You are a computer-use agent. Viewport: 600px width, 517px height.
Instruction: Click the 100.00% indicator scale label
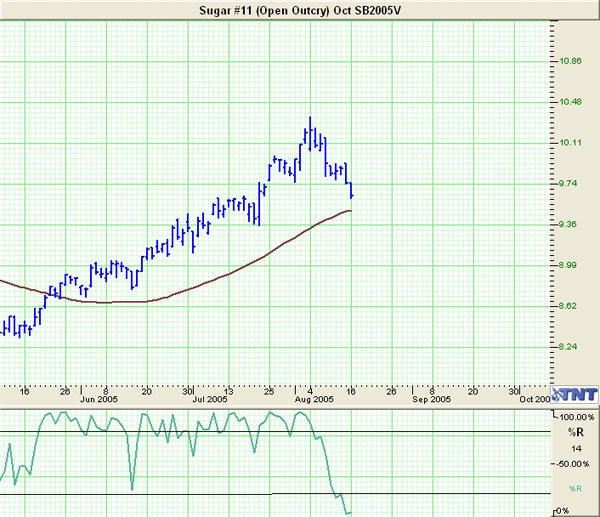(x=577, y=417)
